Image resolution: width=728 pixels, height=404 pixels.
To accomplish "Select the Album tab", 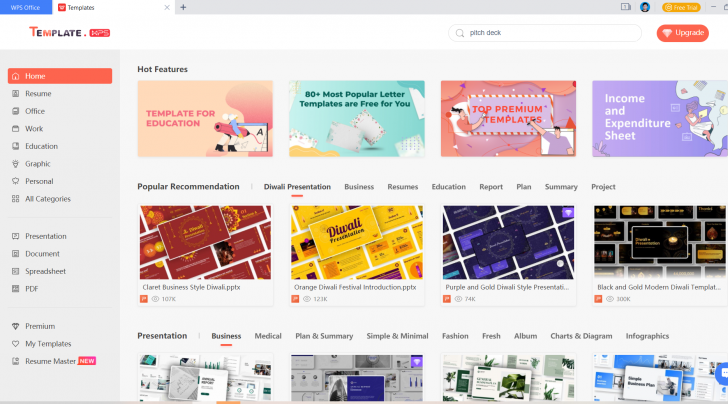I will [x=525, y=336].
